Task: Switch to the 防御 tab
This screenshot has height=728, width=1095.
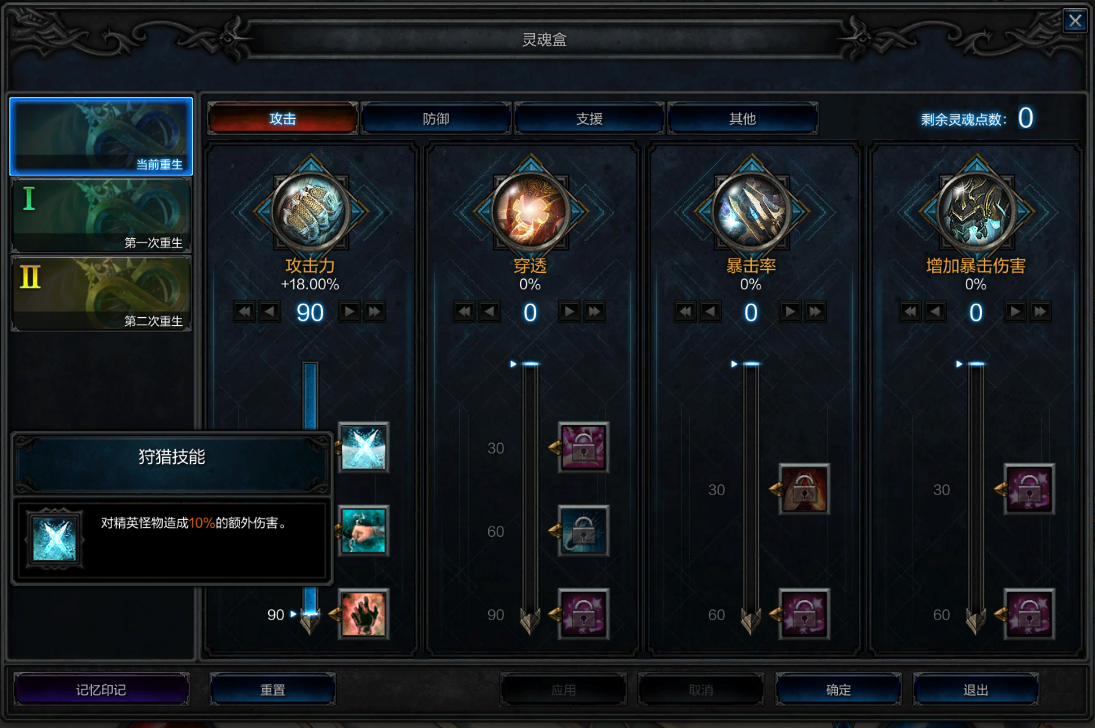Action: (436, 119)
